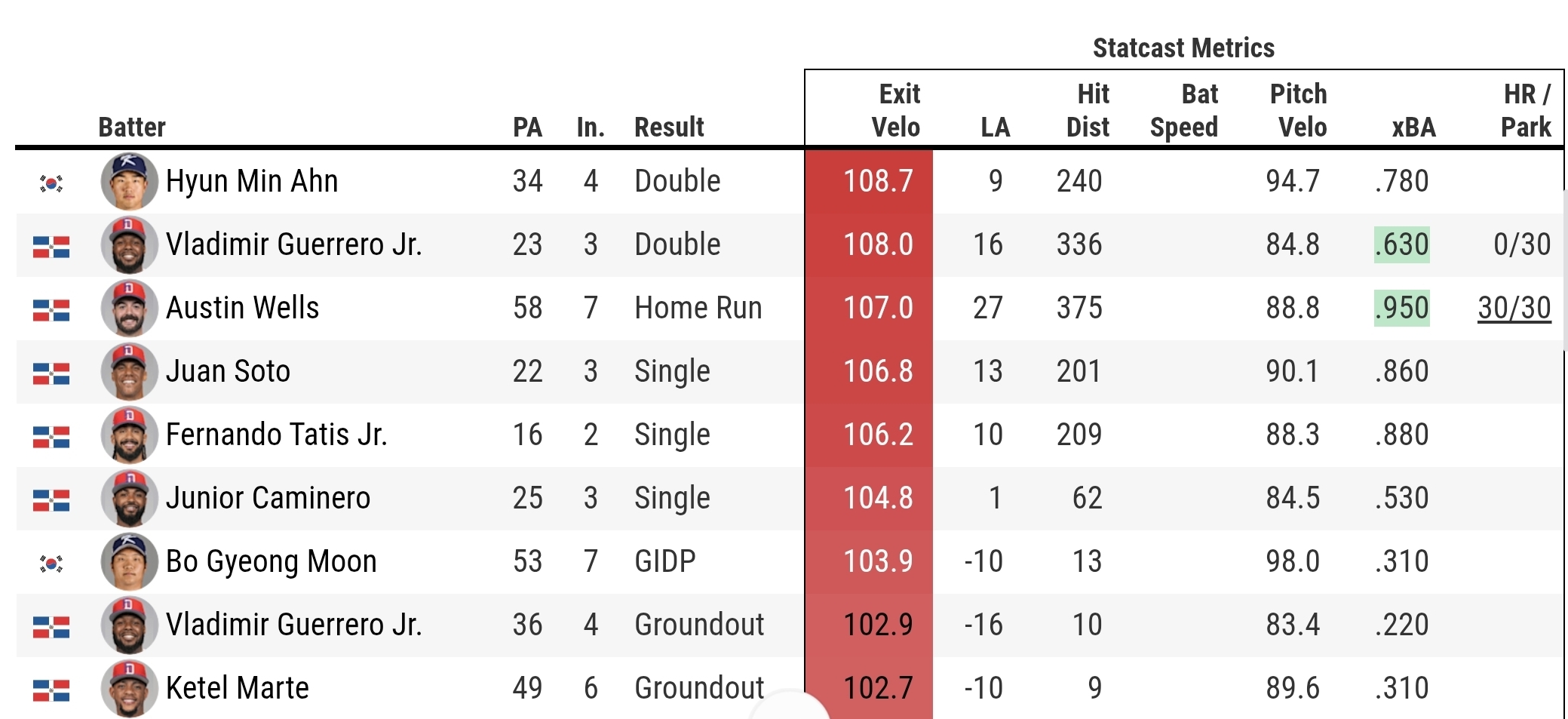Click the Dominican flag beside Austin Wells
1568x719 pixels.
51,309
